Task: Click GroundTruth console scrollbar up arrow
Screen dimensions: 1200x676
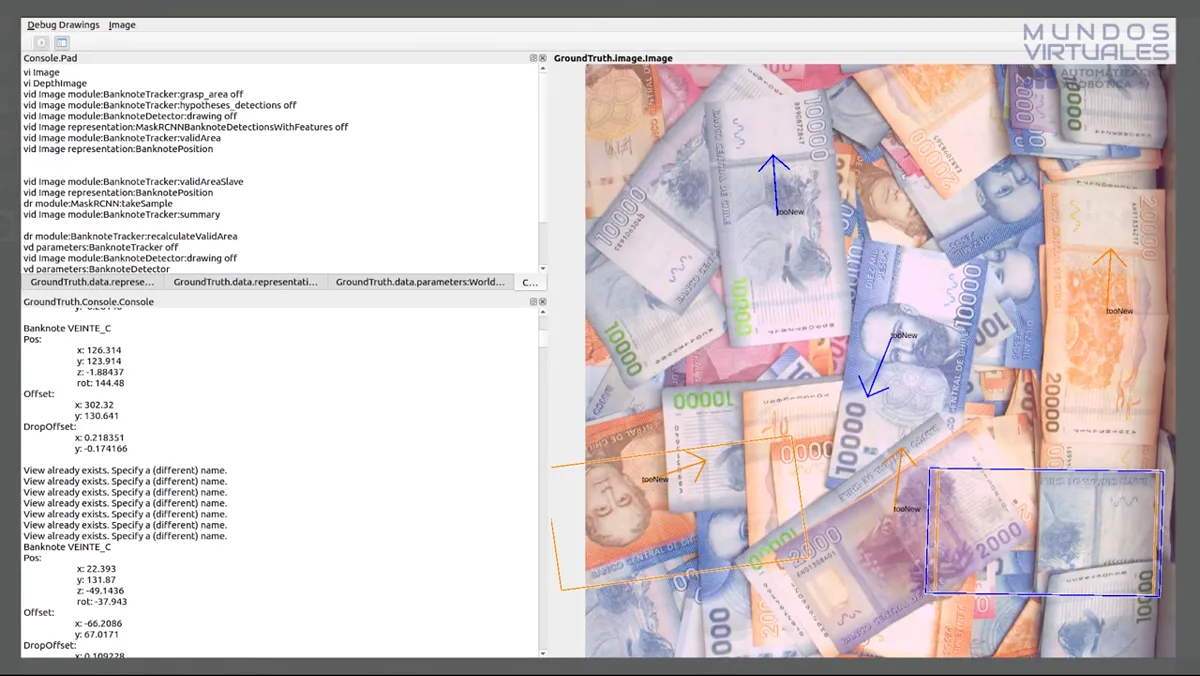Action: point(543,313)
